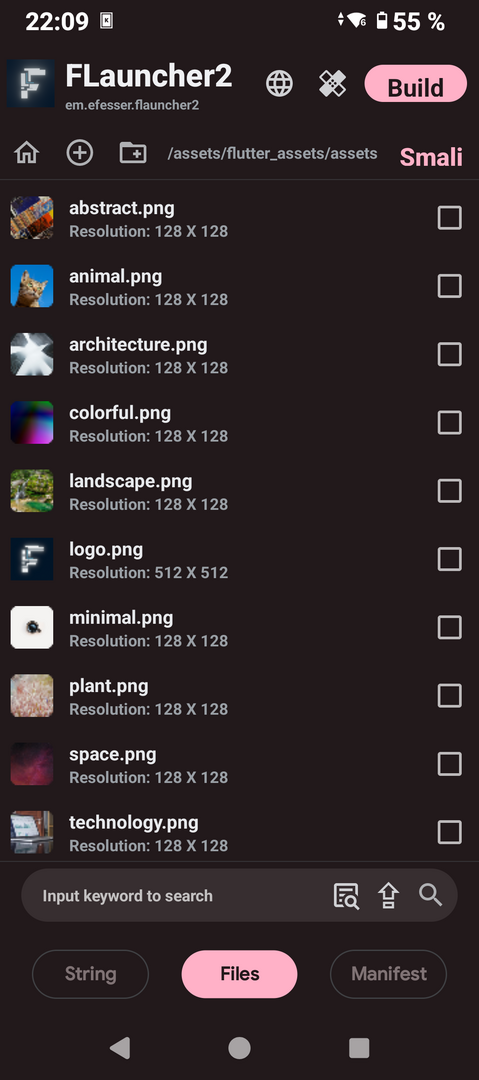Select the Files tab
The image size is (479, 1080).
point(239,974)
